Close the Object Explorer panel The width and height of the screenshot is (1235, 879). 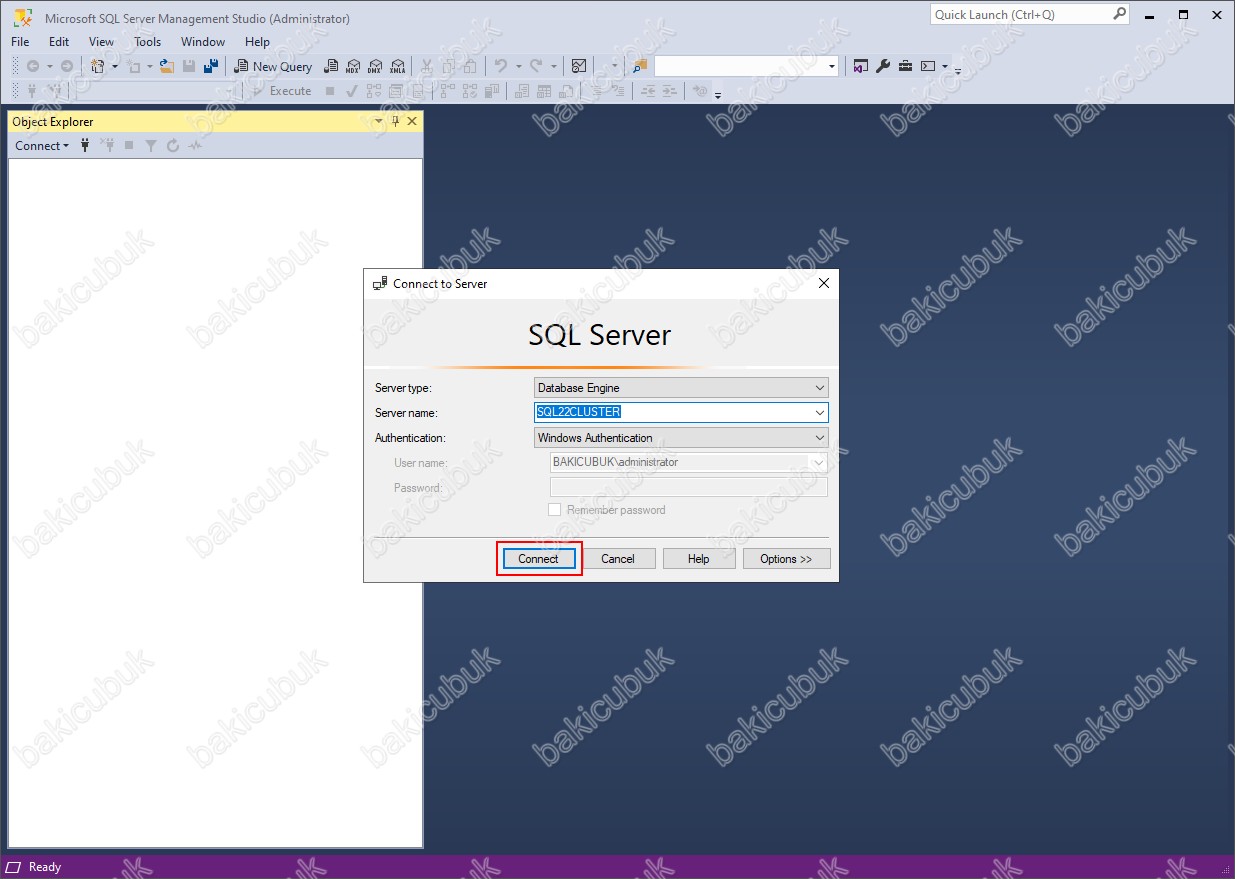pos(411,121)
